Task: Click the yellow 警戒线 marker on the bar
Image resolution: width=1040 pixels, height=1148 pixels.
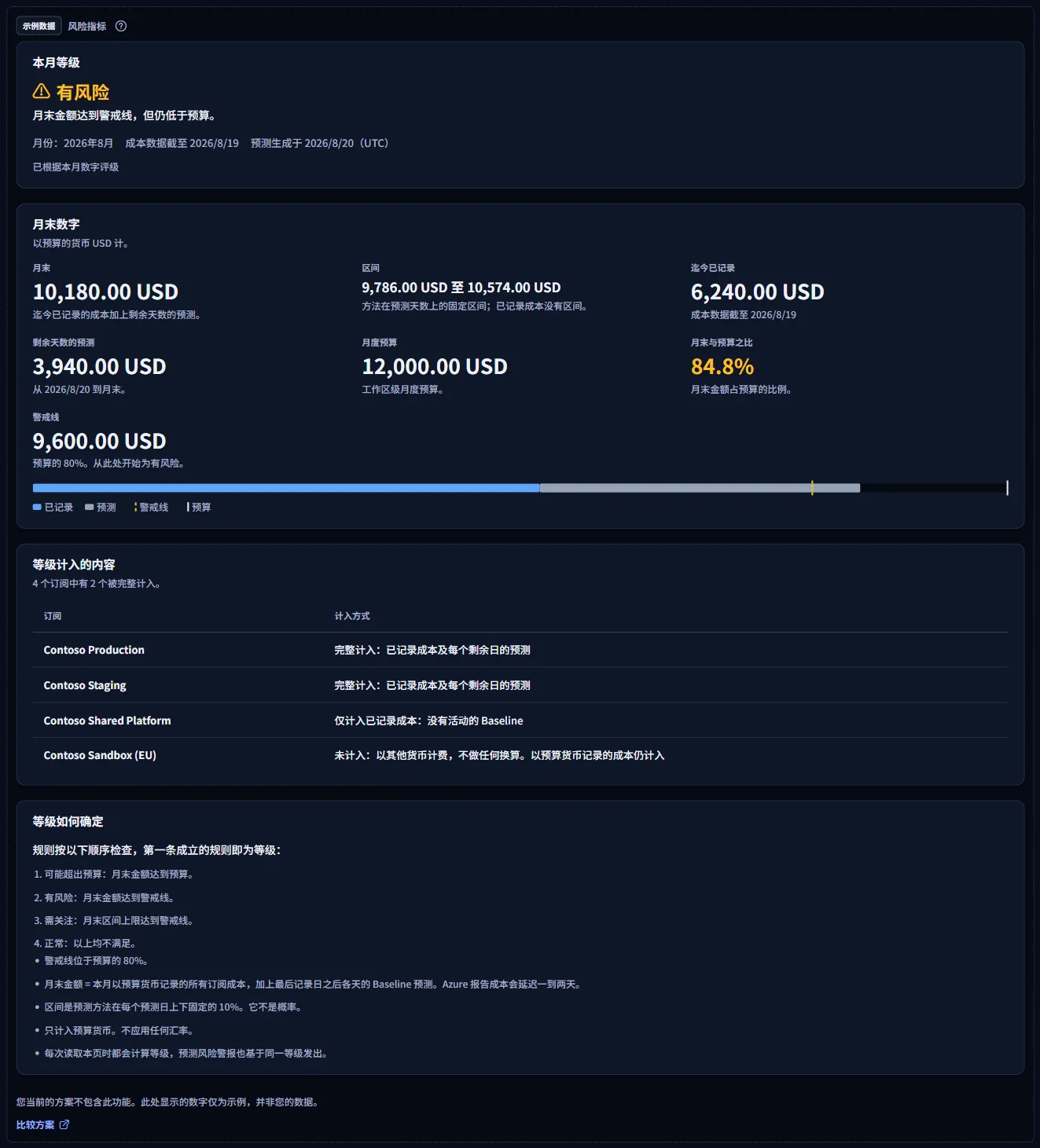Action: coord(812,488)
